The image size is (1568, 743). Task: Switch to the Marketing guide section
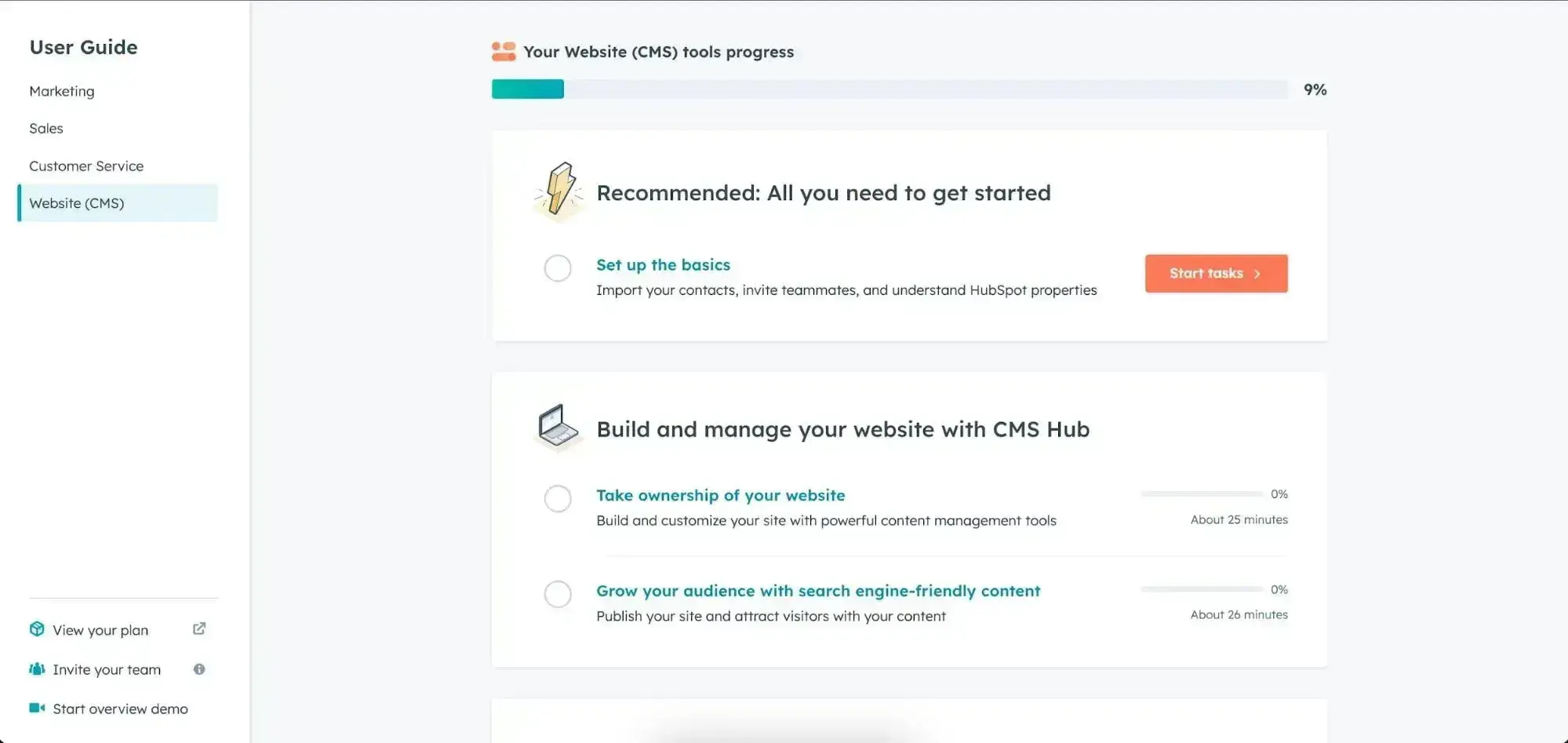(x=61, y=90)
